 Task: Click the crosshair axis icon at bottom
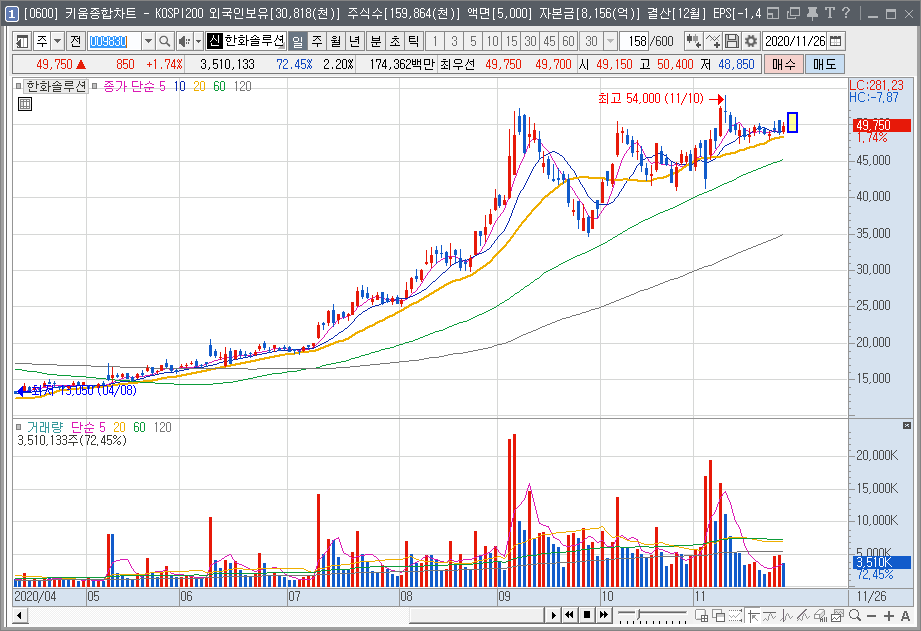(752, 615)
